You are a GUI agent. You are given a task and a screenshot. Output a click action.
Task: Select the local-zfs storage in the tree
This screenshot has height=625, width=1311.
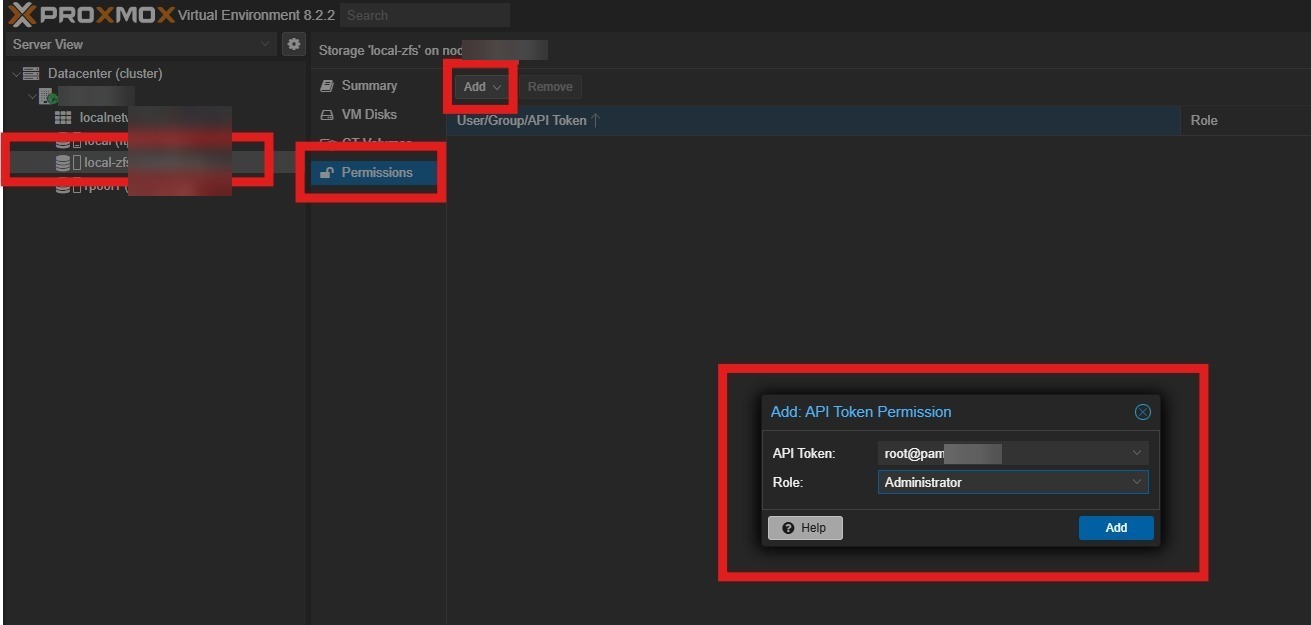107,163
